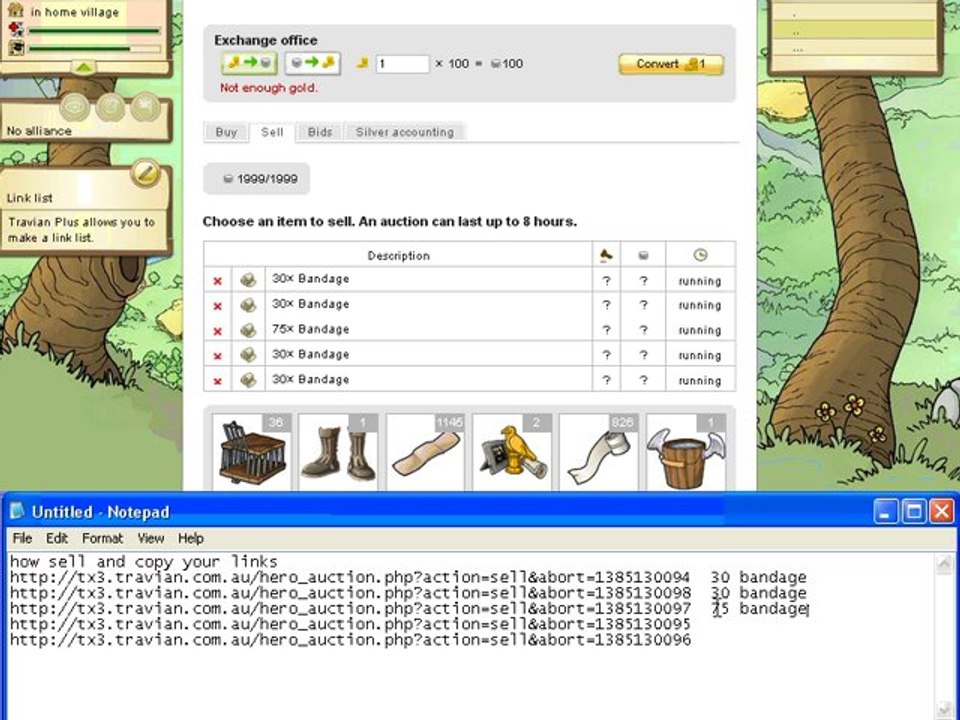The height and width of the screenshot is (720, 960).
Task: Click the Notepad line ending in 1385130096
Action: 350,640
